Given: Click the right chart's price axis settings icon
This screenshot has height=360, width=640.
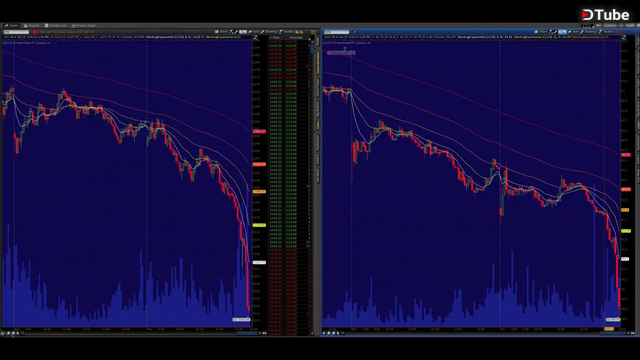Looking at the screenshot, I should pos(624,38).
